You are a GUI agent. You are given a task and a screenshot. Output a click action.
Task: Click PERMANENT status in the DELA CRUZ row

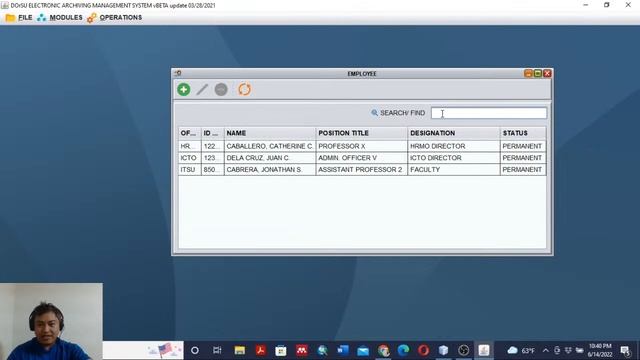coord(523,158)
